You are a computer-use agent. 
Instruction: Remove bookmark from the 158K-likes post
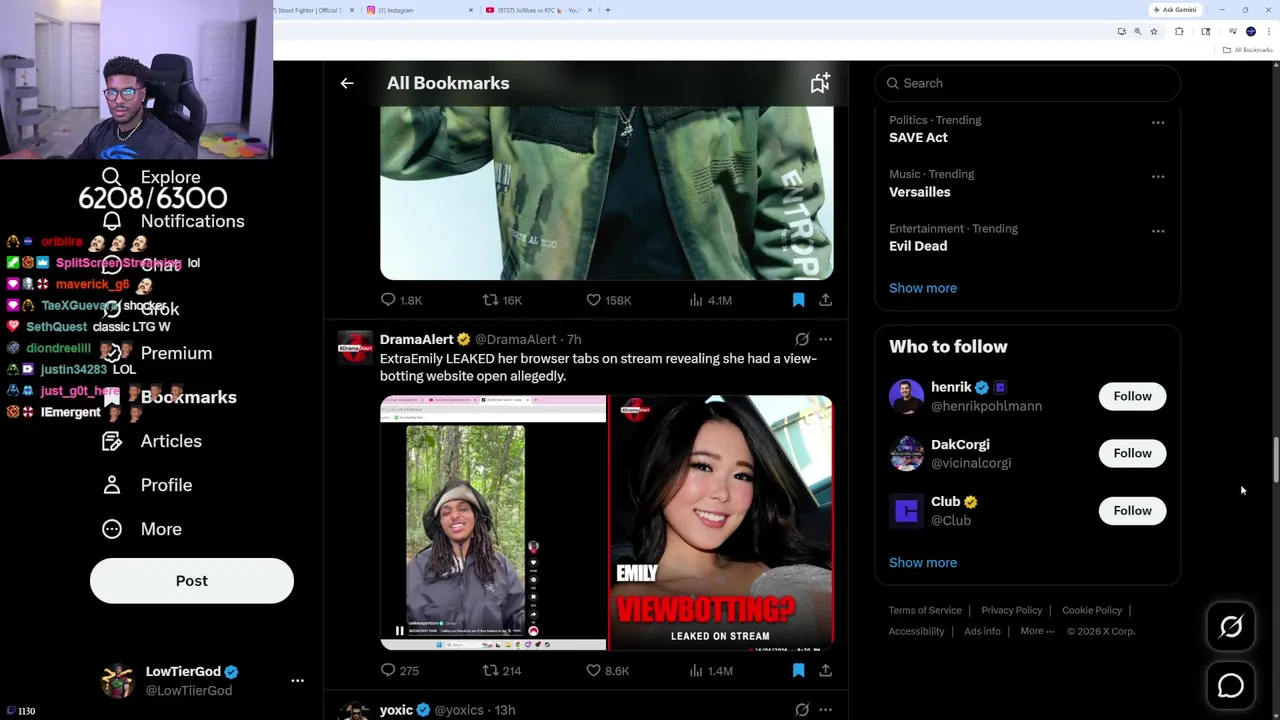798,300
